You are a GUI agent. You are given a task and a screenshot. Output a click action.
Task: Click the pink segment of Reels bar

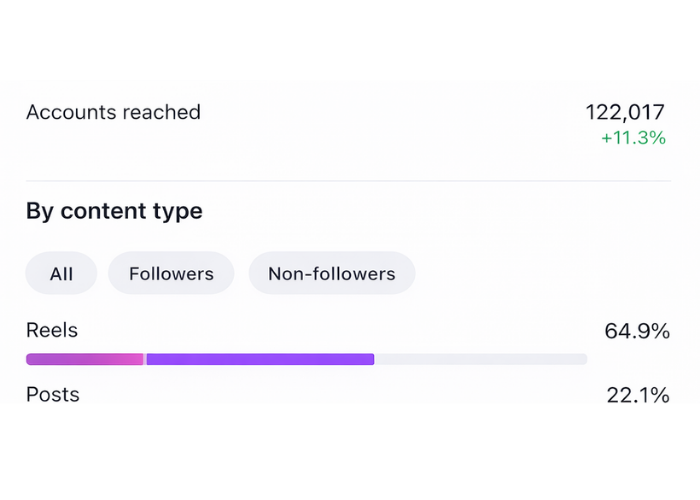point(85,359)
